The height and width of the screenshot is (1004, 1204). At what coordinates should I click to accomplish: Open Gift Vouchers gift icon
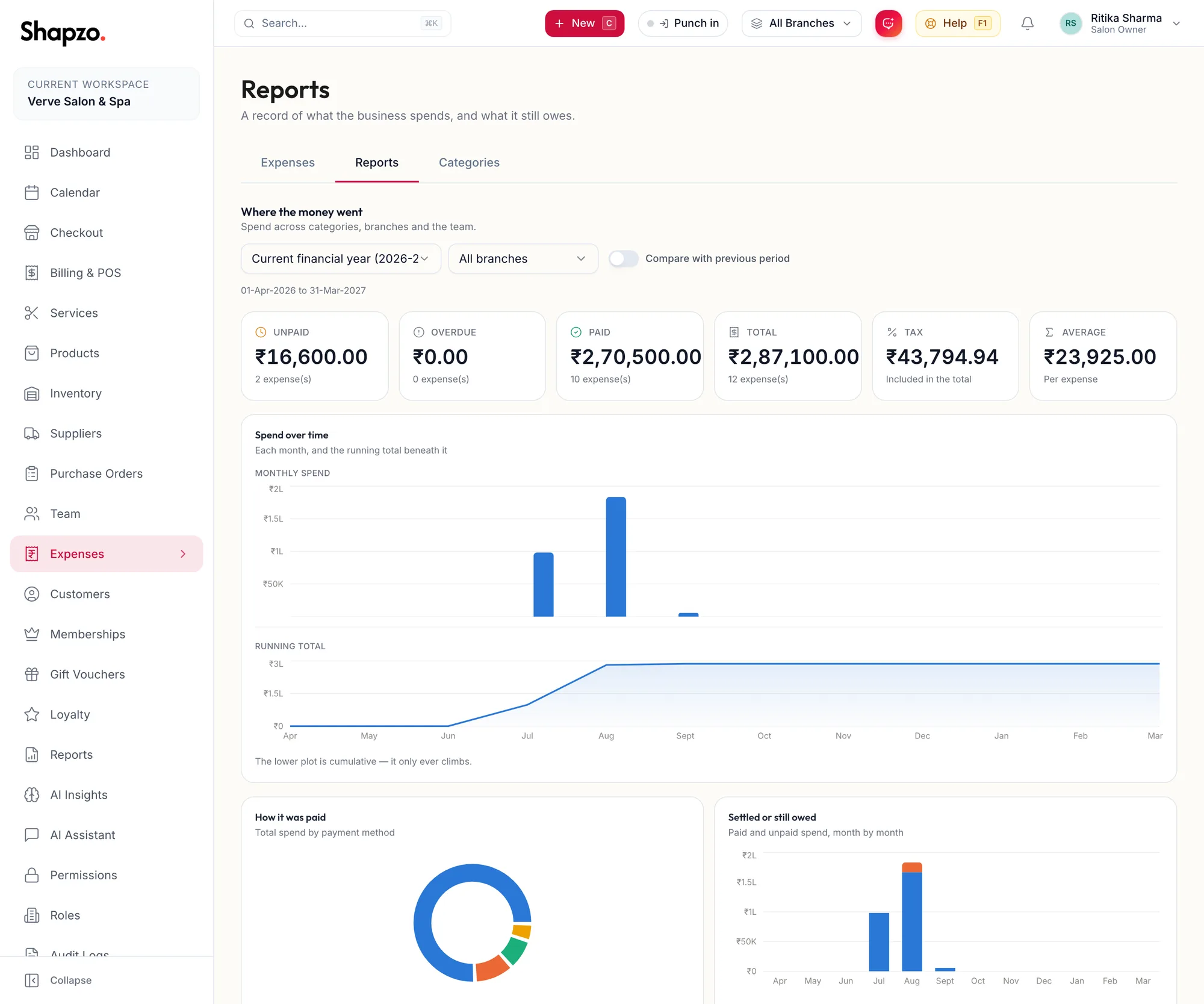tap(31, 675)
